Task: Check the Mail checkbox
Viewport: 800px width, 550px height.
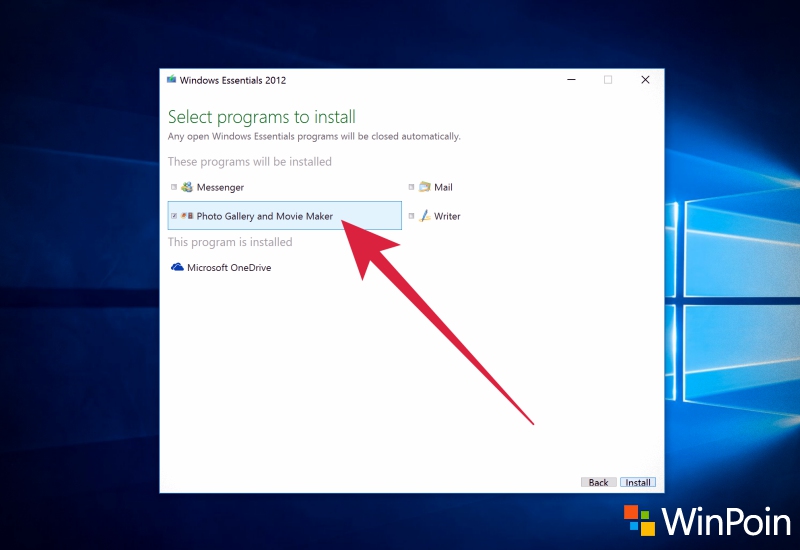Action: pos(411,187)
